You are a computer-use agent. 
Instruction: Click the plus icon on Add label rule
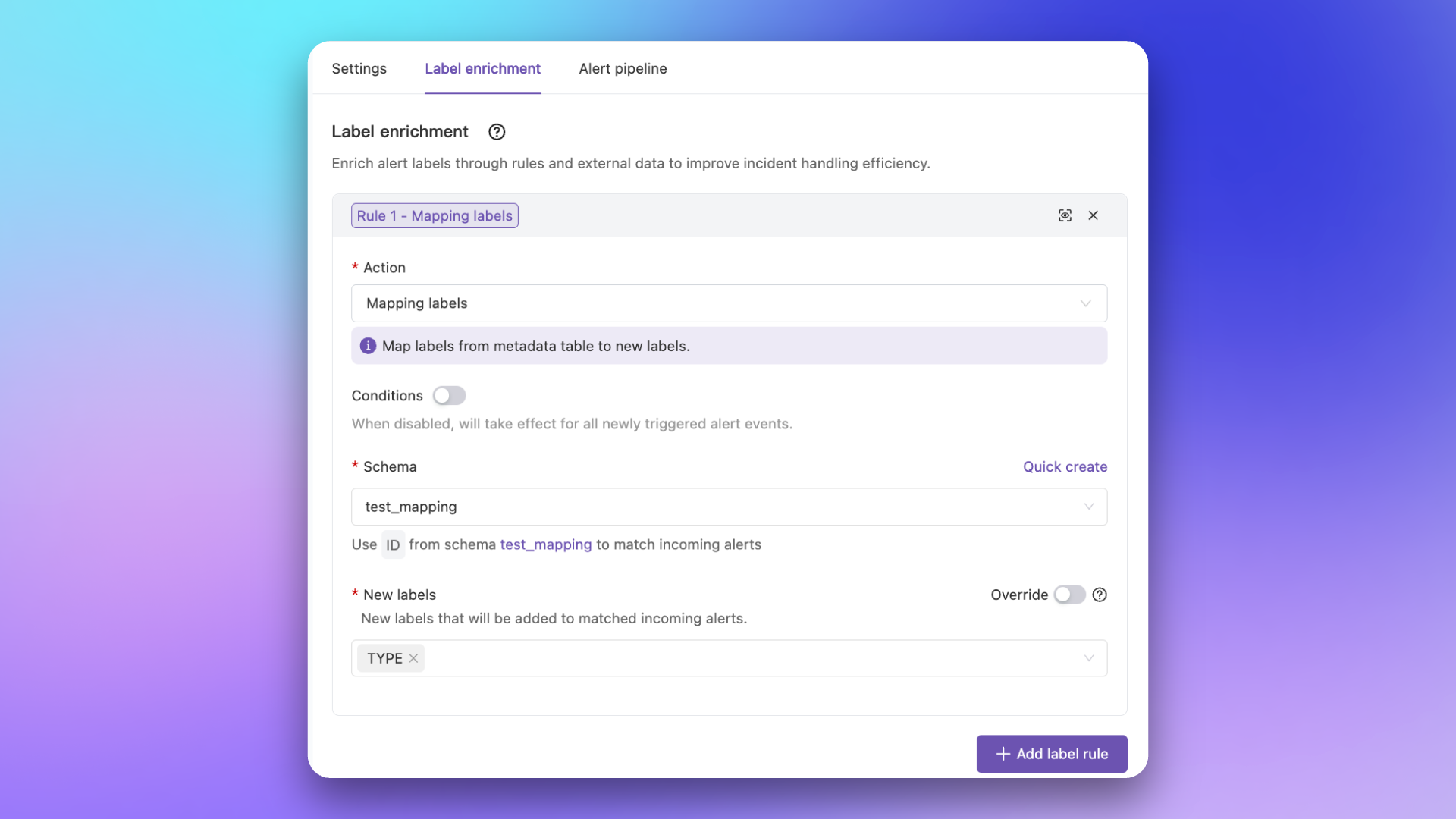[x=1003, y=754]
